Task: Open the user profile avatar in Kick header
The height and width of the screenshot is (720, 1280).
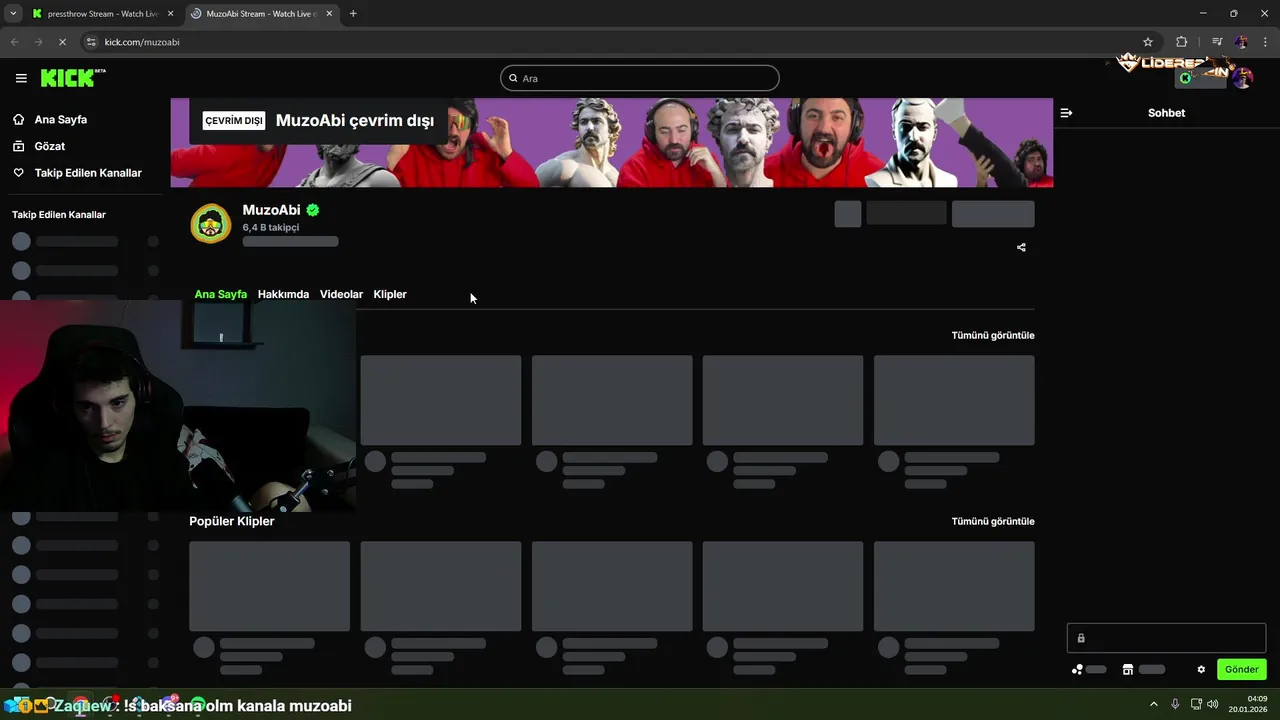Action: 1243,78
